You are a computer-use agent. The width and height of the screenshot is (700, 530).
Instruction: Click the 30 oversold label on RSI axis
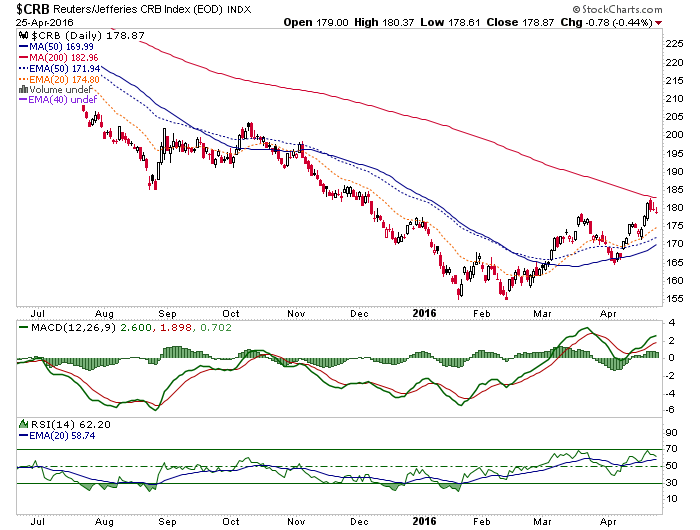pos(671,482)
